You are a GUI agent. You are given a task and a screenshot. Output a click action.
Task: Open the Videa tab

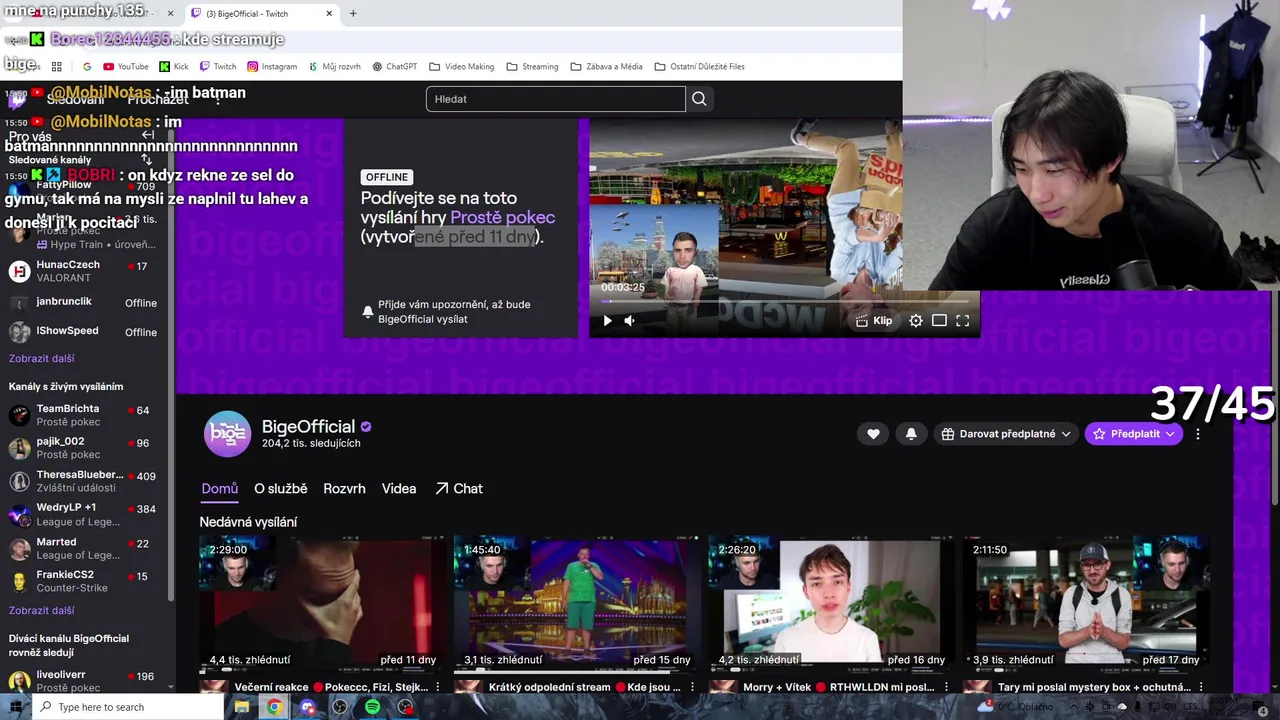point(399,489)
